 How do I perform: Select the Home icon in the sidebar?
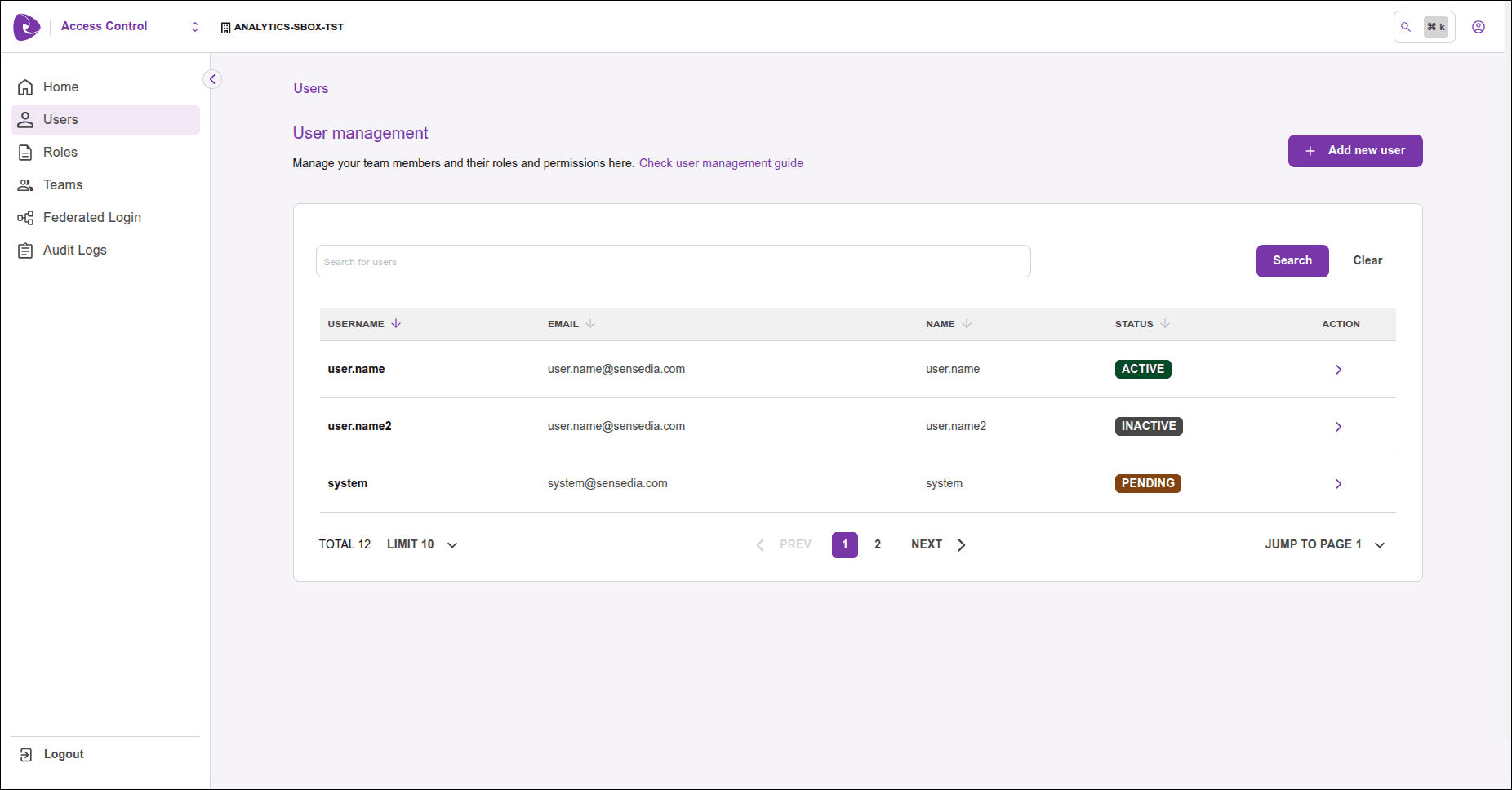click(25, 86)
